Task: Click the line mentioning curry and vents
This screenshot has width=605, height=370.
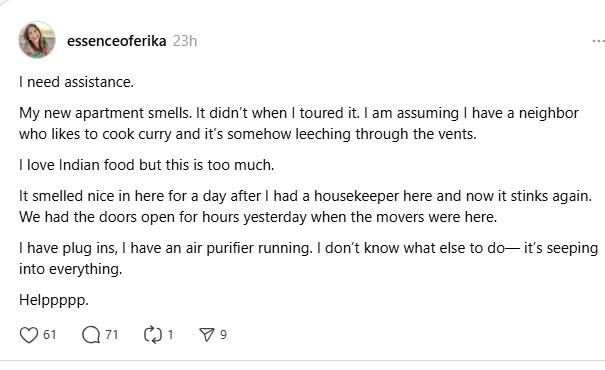Action: pos(248,134)
